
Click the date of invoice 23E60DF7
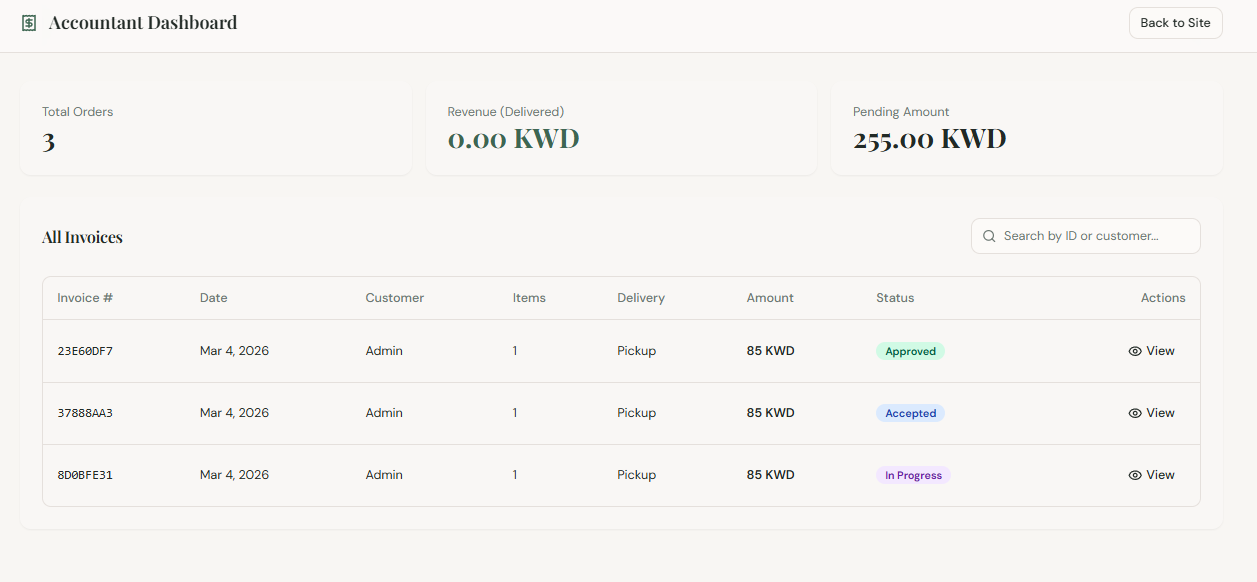pos(234,351)
